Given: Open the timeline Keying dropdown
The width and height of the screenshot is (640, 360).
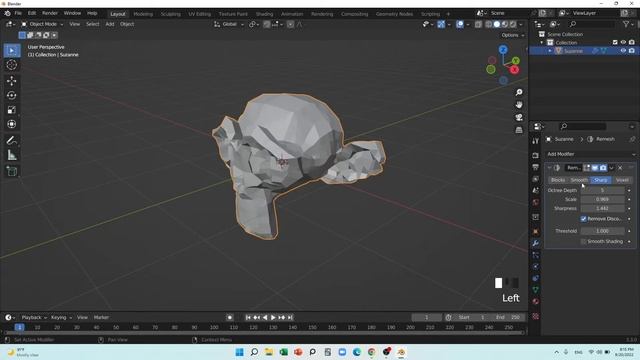Looking at the screenshot, I should click(x=61, y=318).
